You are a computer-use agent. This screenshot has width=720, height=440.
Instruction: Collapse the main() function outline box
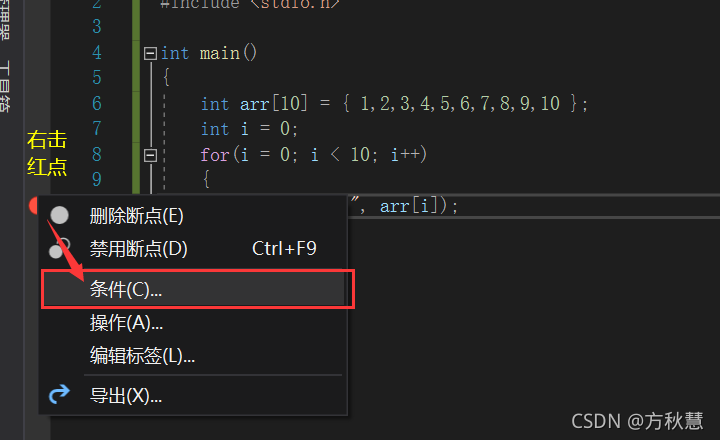tap(150, 53)
